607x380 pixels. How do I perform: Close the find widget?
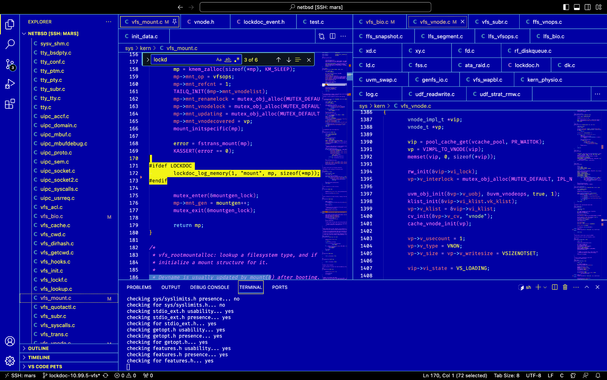[x=309, y=60]
